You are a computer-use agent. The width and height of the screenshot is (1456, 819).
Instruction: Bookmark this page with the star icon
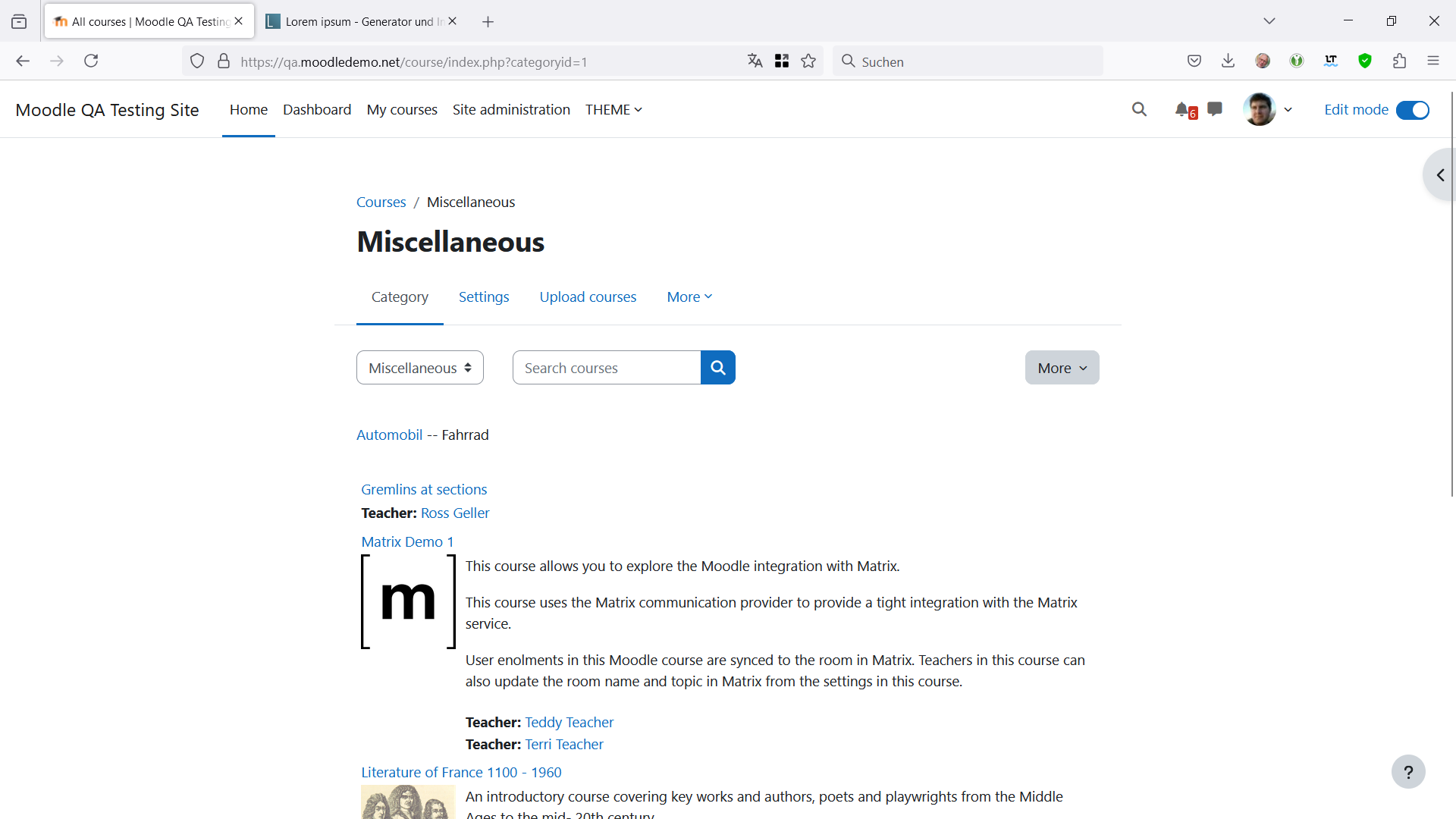pos(809,61)
